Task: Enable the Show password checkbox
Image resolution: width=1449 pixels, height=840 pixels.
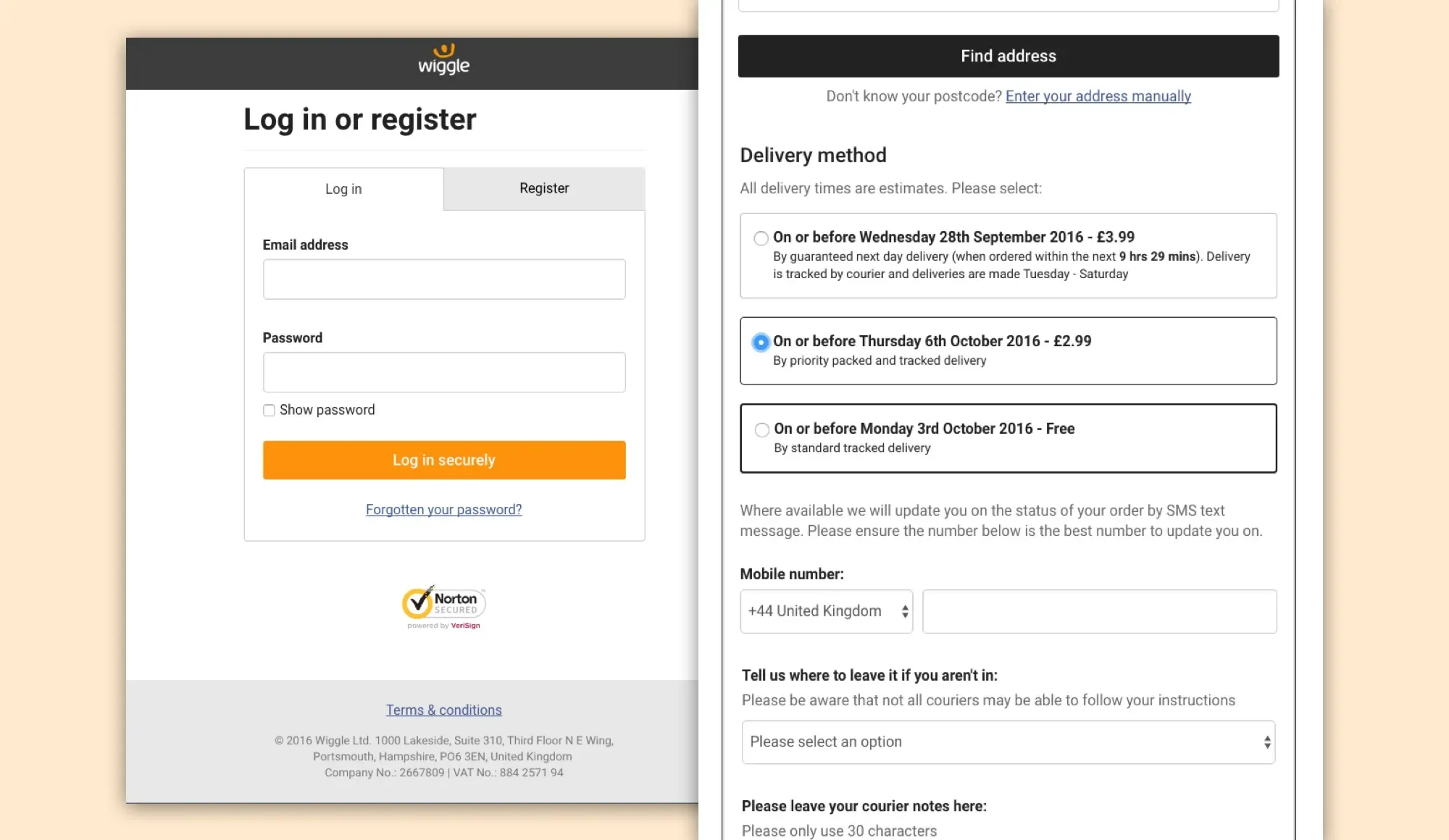Action: pos(270,411)
